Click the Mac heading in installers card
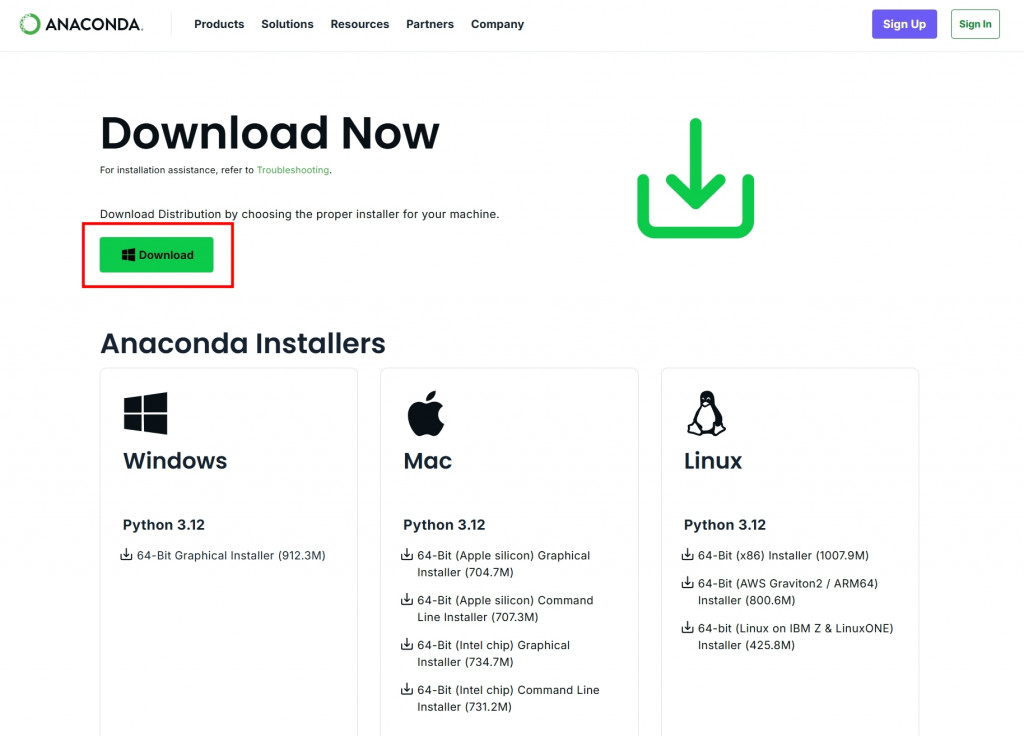The width and height of the screenshot is (1024, 736). click(428, 461)
